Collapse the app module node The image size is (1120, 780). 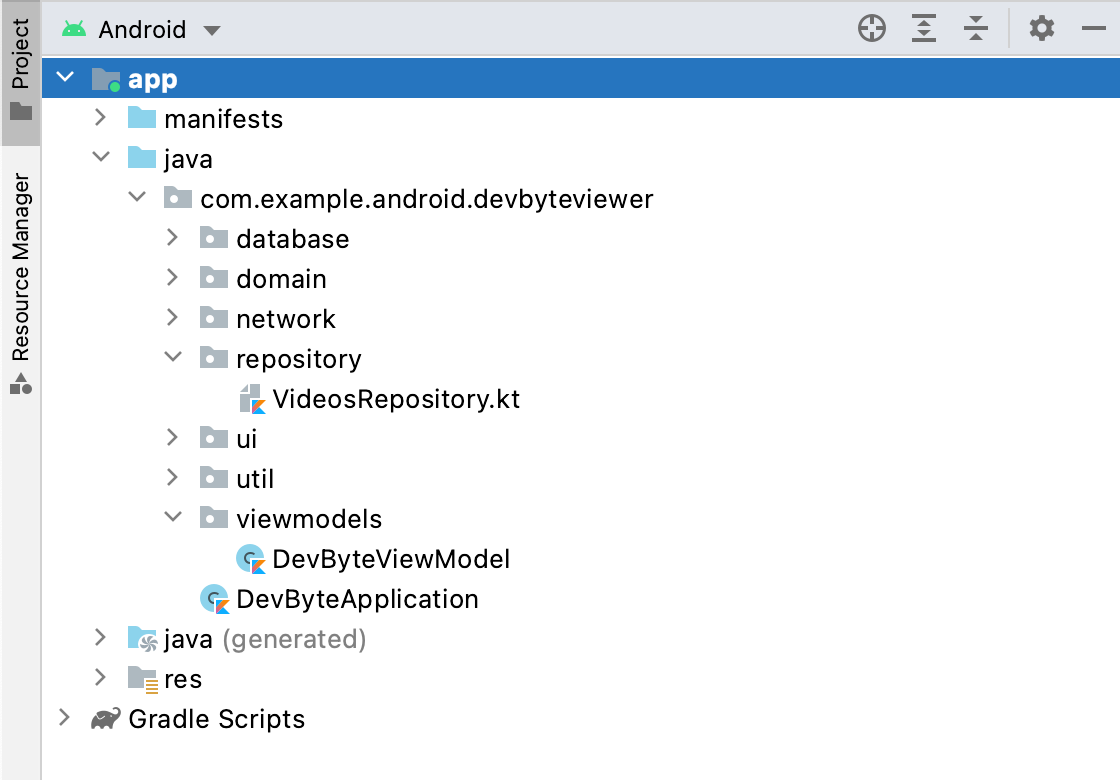click(65, 76)
